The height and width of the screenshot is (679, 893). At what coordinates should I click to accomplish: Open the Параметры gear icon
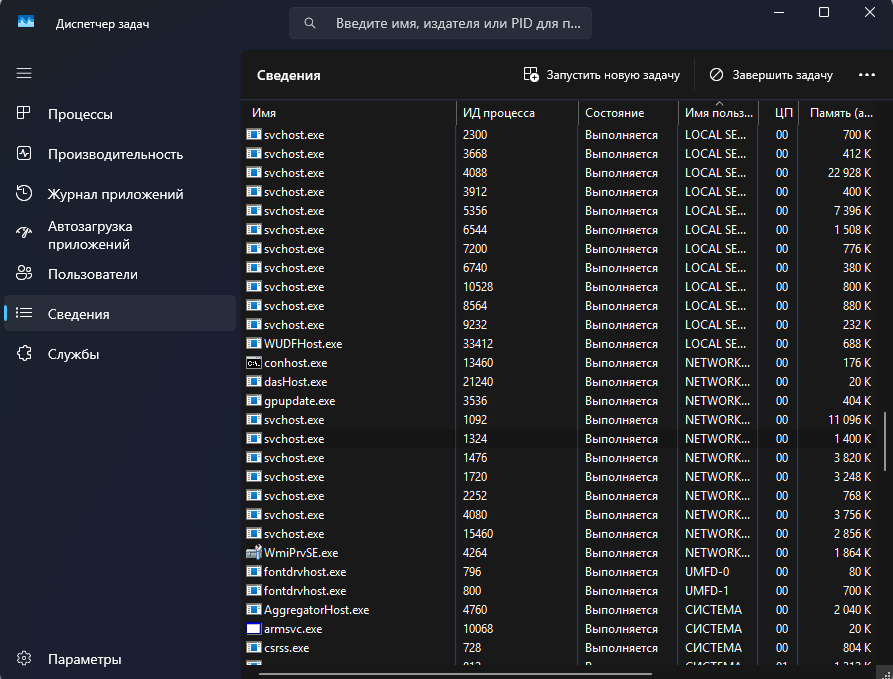click(24, 658)
